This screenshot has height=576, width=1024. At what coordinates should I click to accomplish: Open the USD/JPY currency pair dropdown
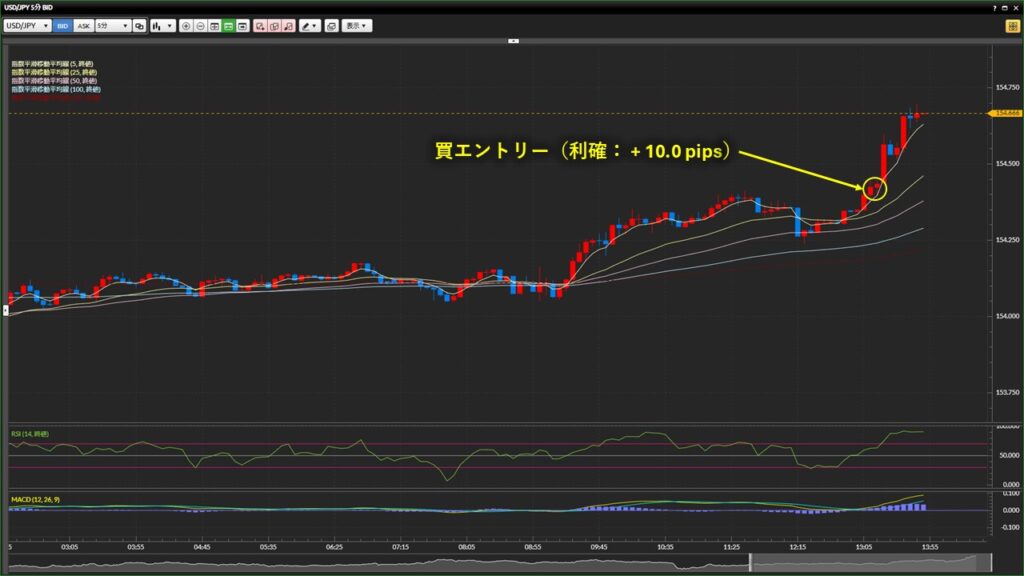(27, 25)
